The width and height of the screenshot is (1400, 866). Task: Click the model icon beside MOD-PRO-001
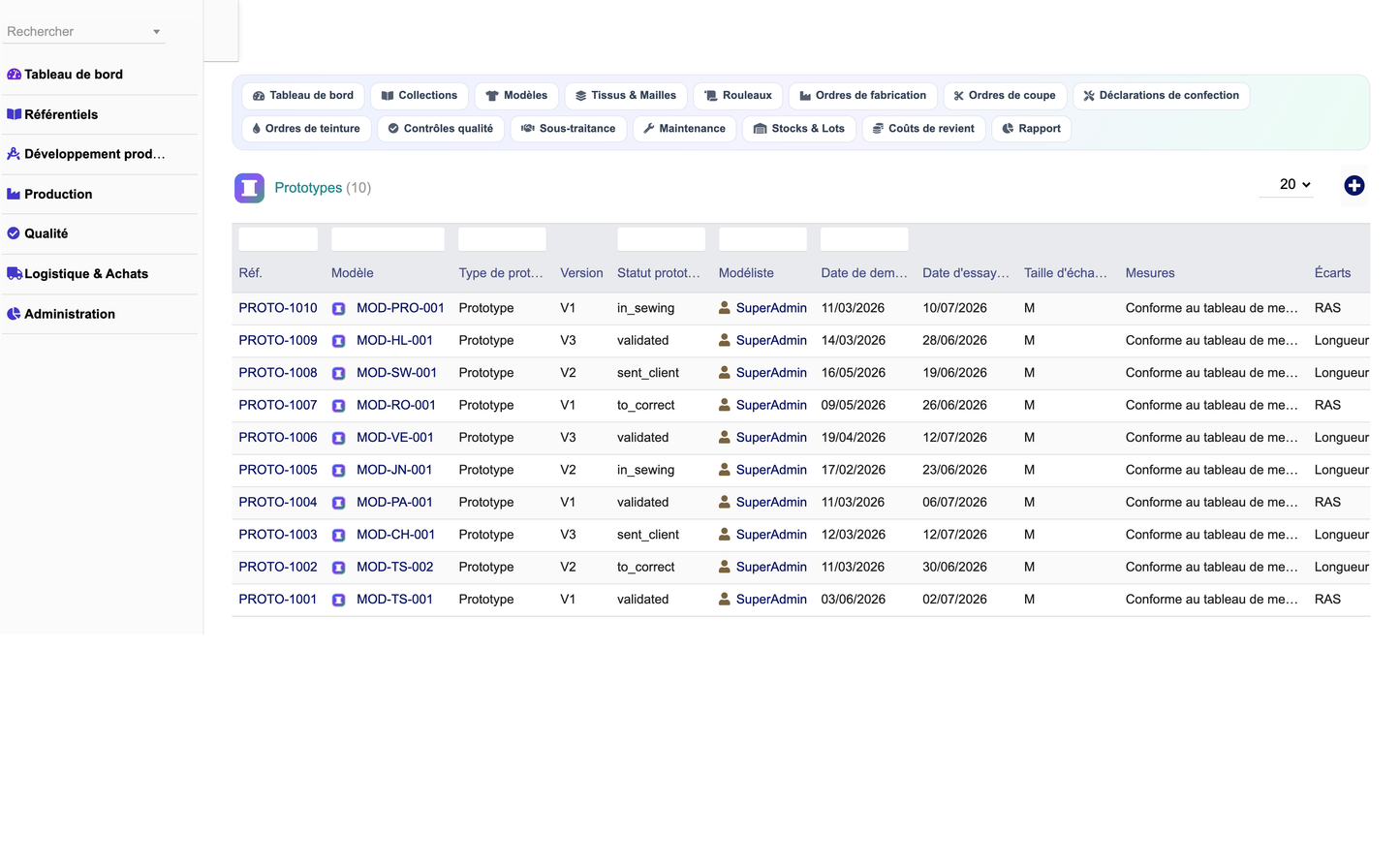[339, 309]
